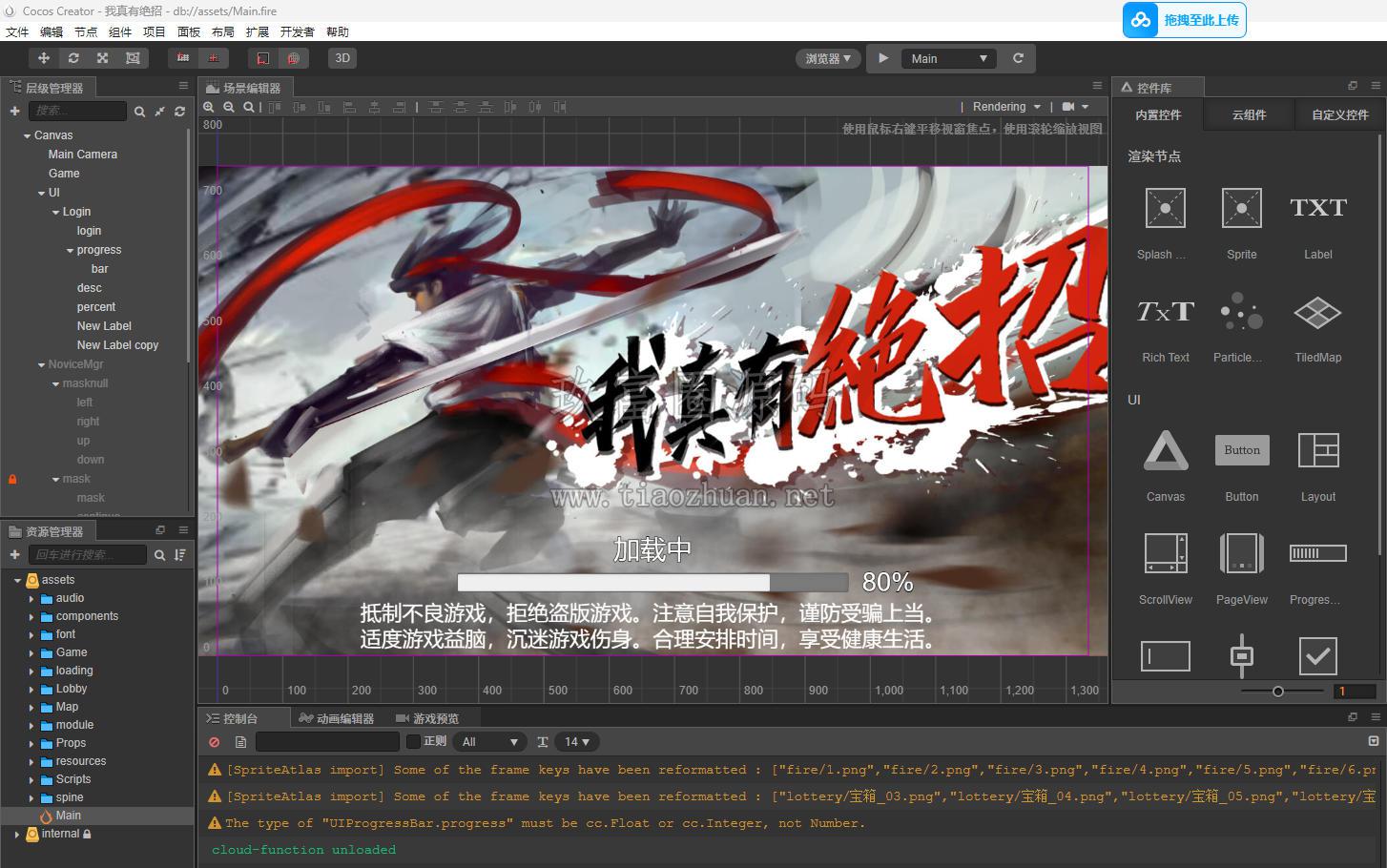Open the 组件 menu
1387x868 pixels.
point(120,32)
